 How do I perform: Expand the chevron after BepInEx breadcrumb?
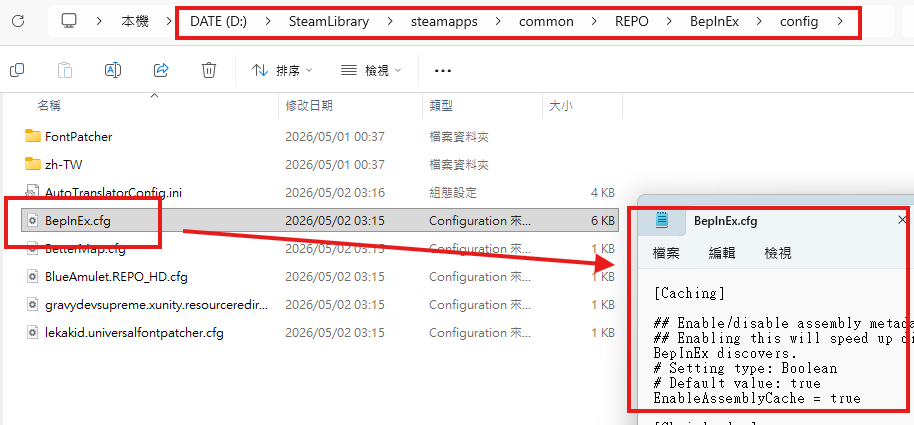[x=760, y=22]
